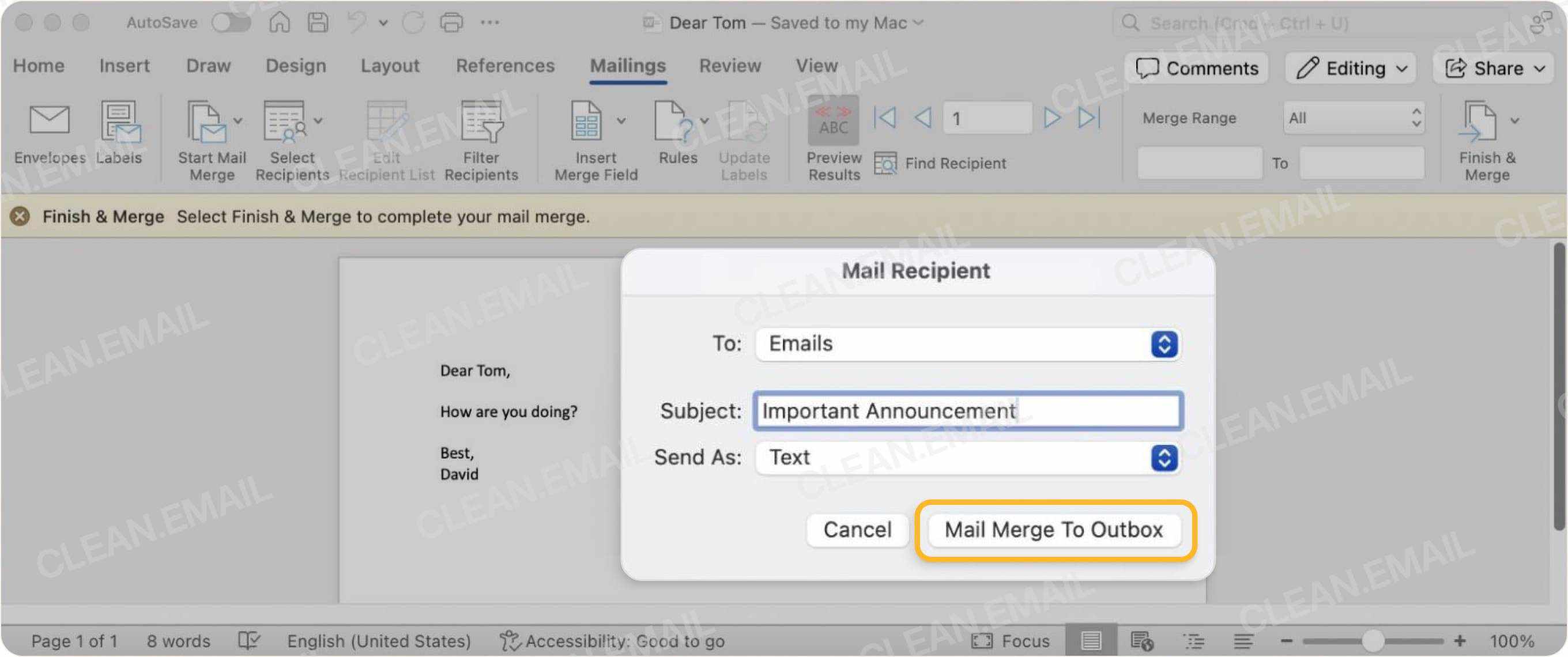The width and height of the screenshot is (1568, 657).
Task: Open the Comments panel
Action: tap(1196, 67)
